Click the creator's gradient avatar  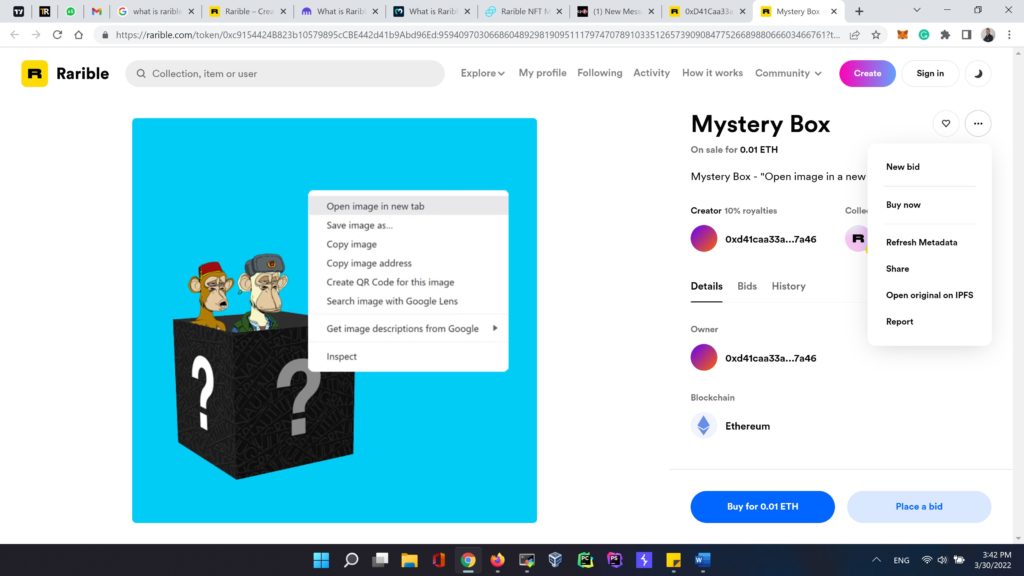click(704, 239)
